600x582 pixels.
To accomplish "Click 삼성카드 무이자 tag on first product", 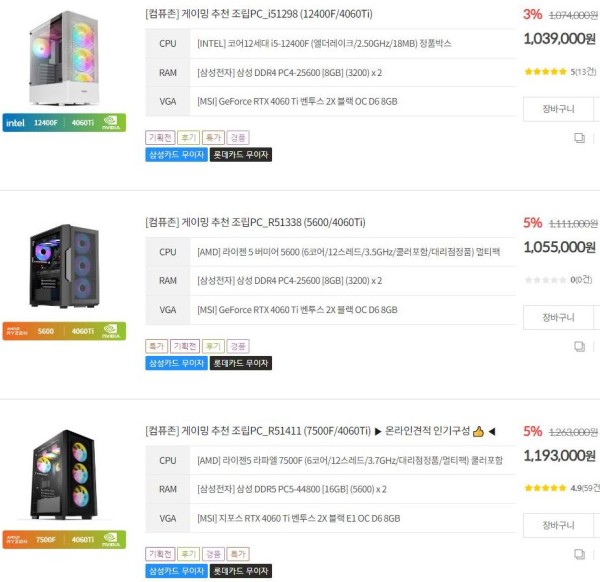I will (176, 155).
